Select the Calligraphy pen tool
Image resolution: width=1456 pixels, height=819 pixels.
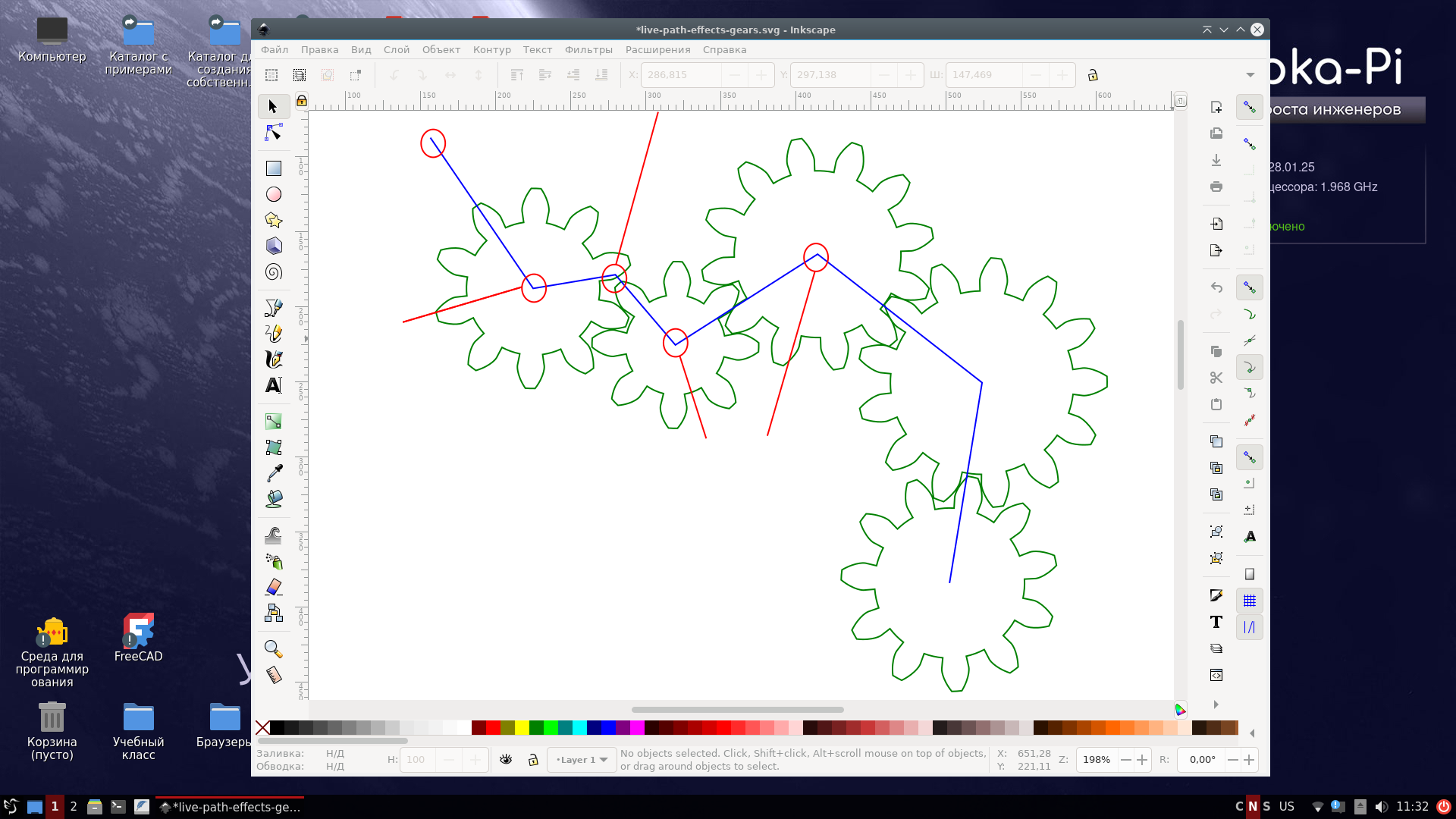coord(273,359)
